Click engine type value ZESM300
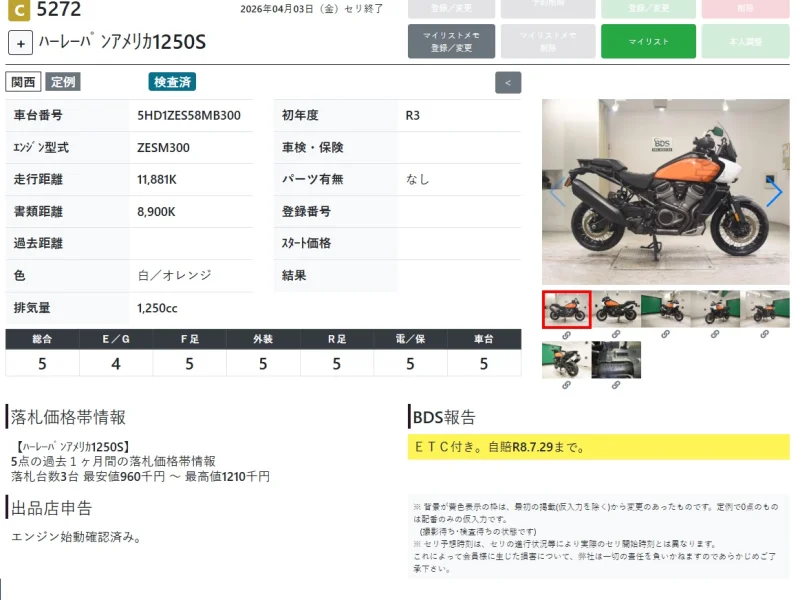Image resolution: width=800 pixels, height=600 pixels. (x=163, y=148)
